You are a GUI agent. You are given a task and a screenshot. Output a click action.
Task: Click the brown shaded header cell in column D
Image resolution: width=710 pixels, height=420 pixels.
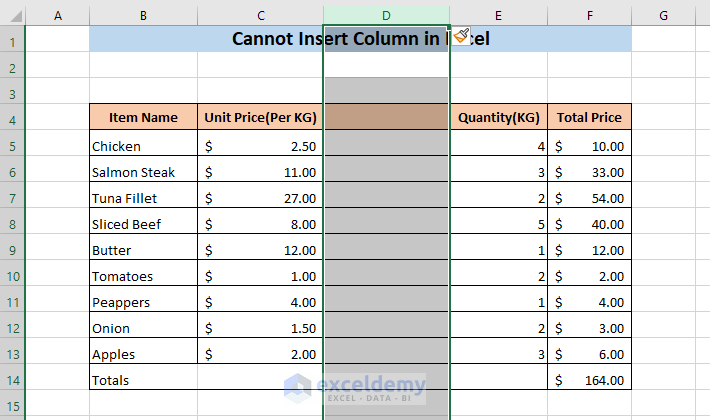click(x=386, y=118)
